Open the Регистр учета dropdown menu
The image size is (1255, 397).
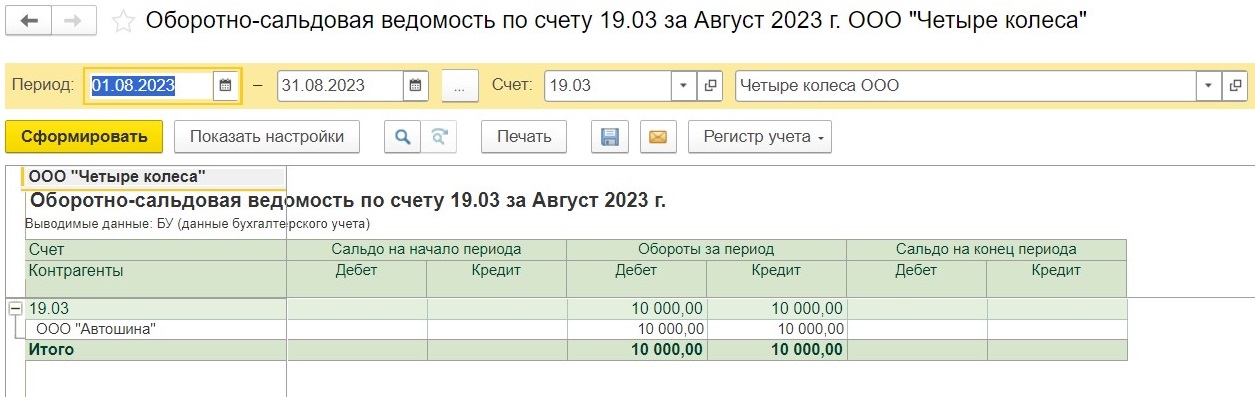760,137
